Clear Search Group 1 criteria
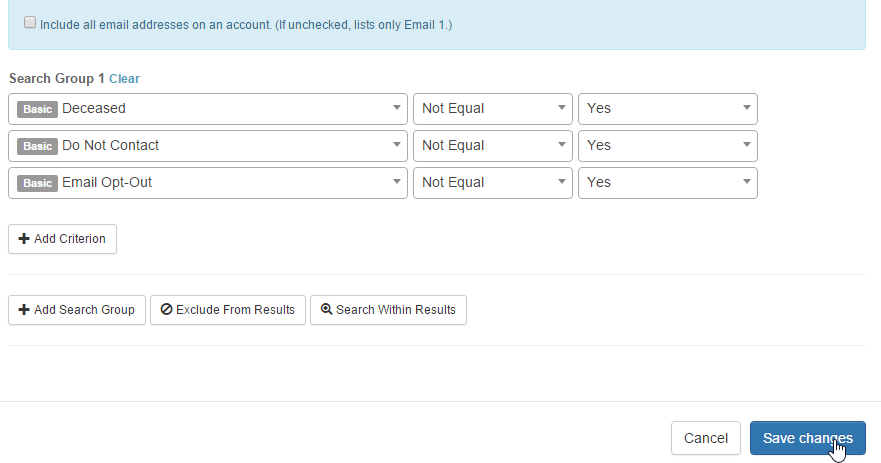The height and width of the screenshot is (463, 881). (x=124, y=79)
